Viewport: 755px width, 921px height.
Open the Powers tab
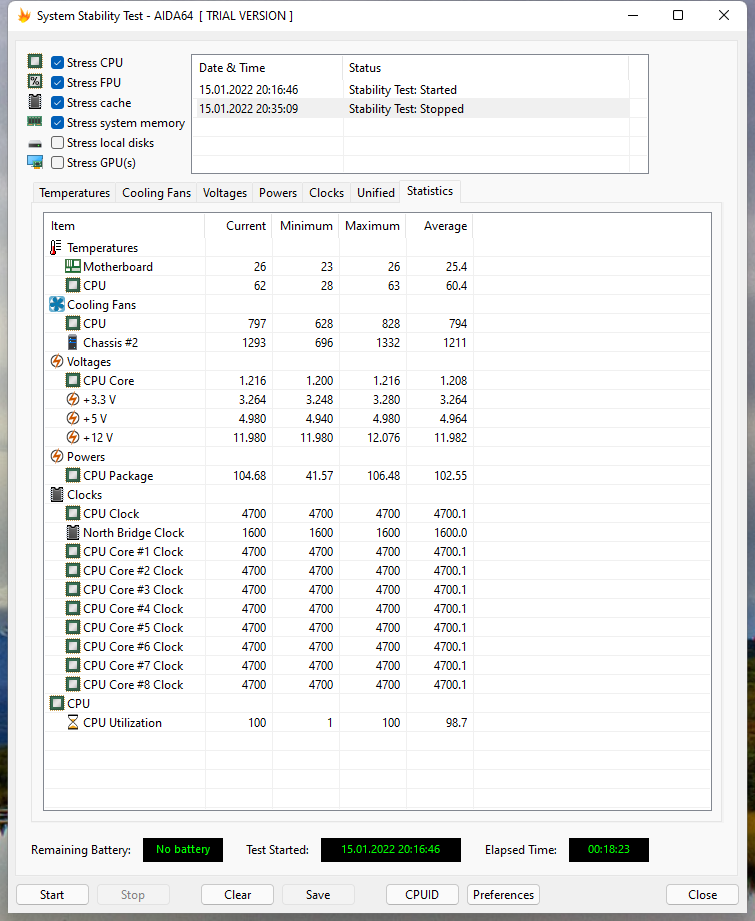pyautogui.click(x=278, y=193)
